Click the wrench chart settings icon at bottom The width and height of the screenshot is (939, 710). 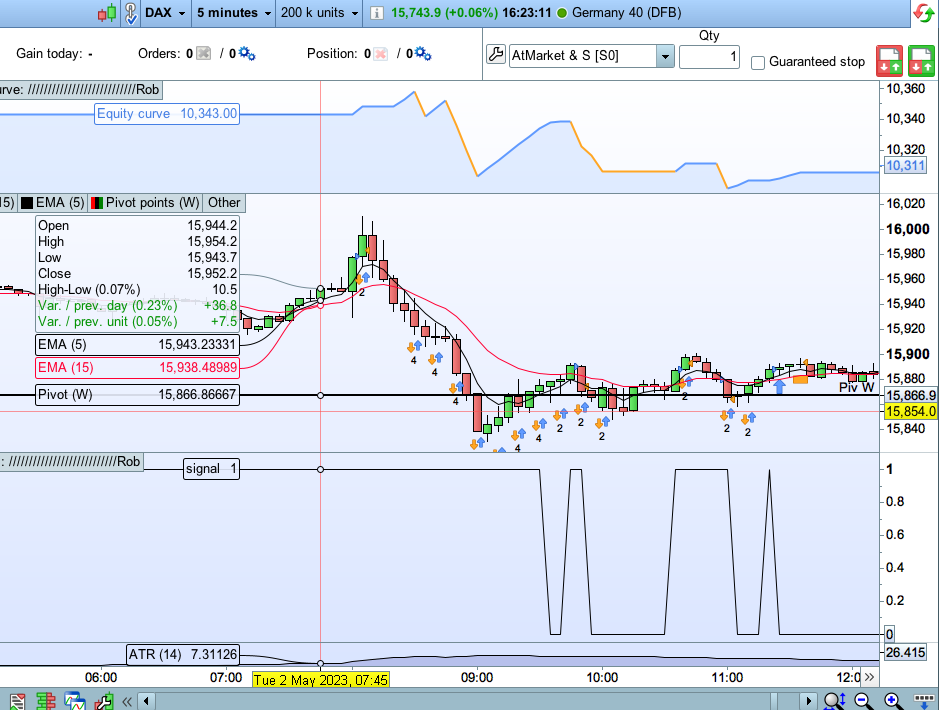[104, 701]
